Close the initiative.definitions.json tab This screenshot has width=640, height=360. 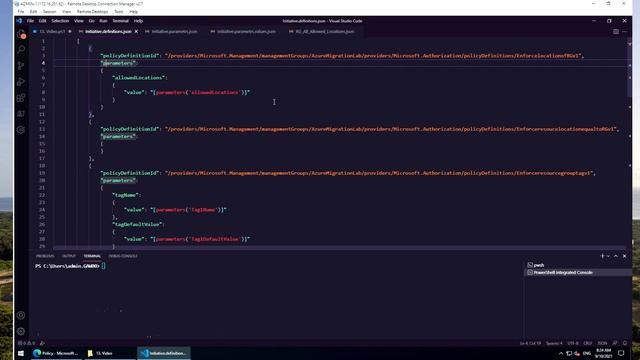(x=136, y=31)
